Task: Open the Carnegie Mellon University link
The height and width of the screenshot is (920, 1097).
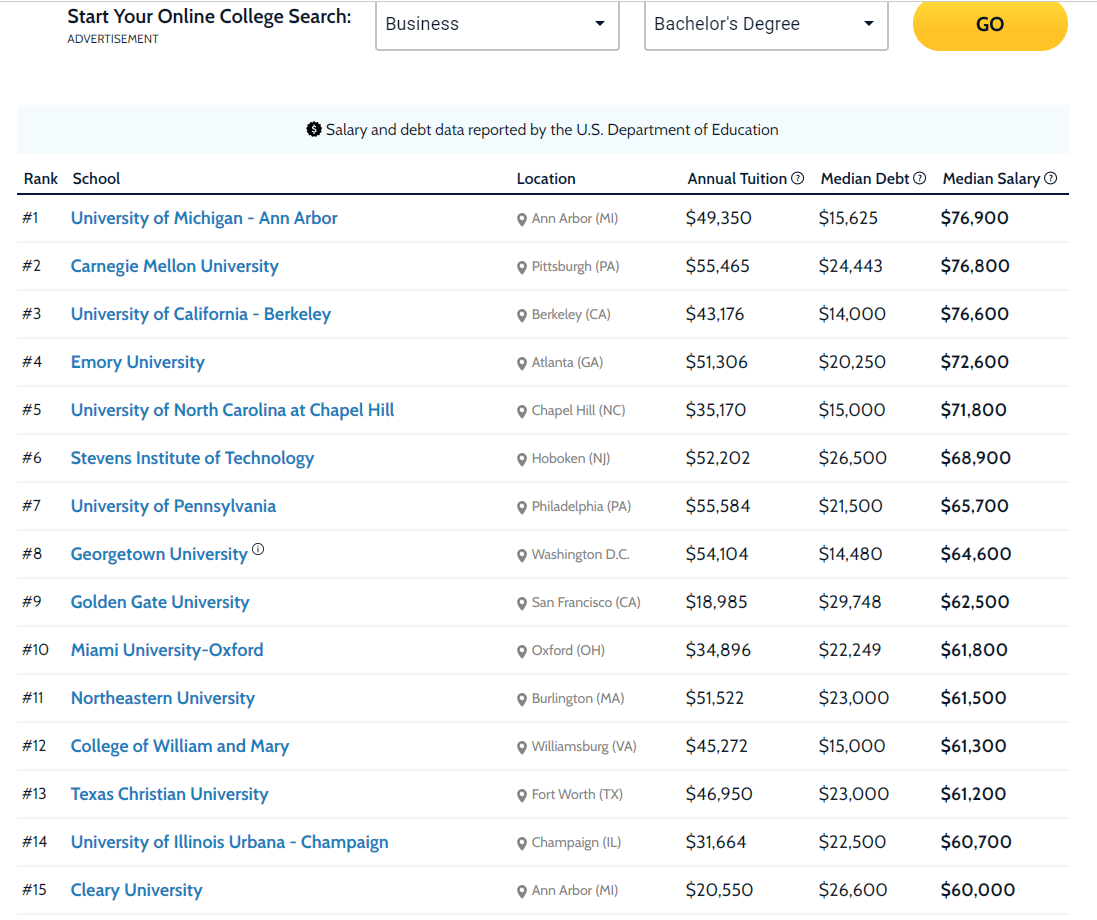Action: (175, 266)
